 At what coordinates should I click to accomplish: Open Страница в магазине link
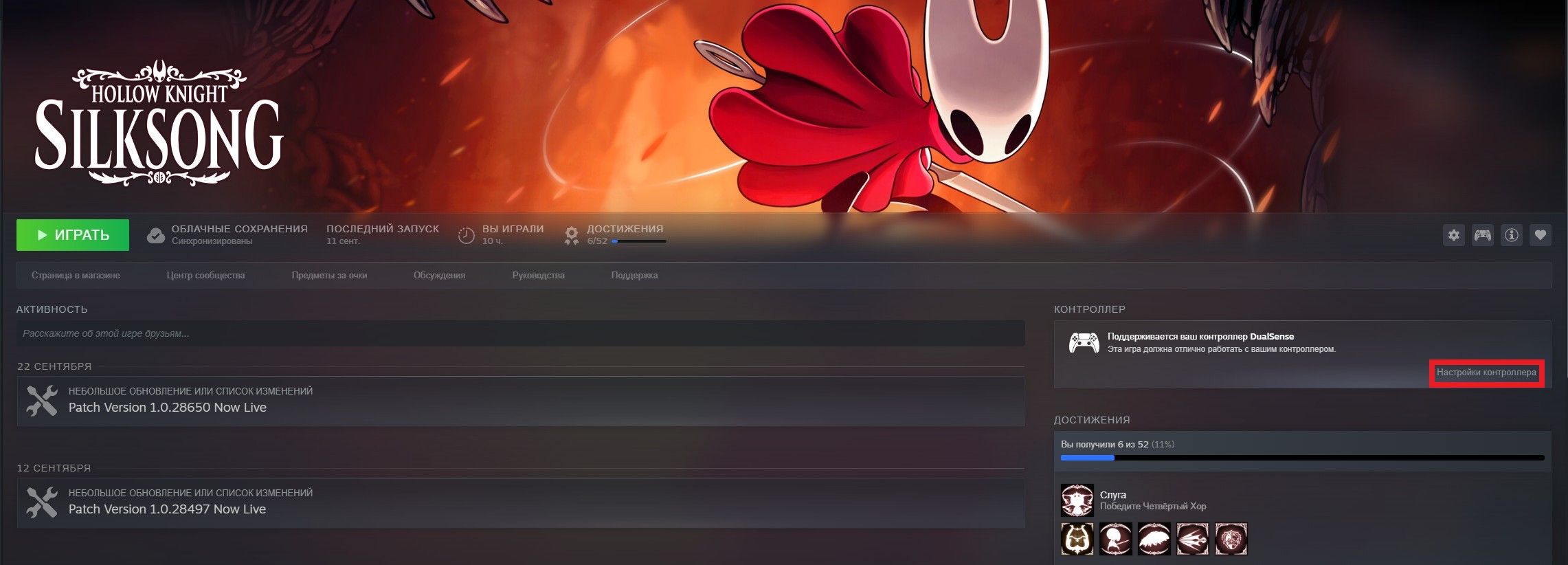[x=76, y=276]
